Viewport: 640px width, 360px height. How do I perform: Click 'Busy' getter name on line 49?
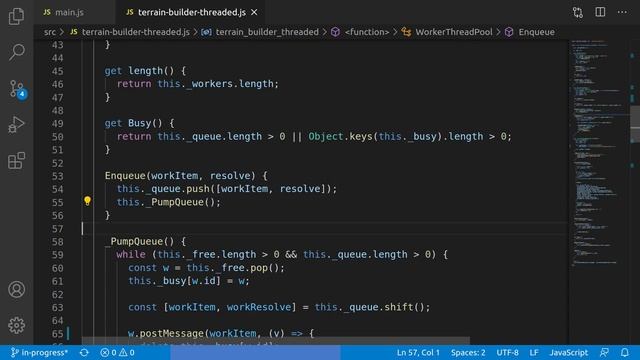click(139, 123)
